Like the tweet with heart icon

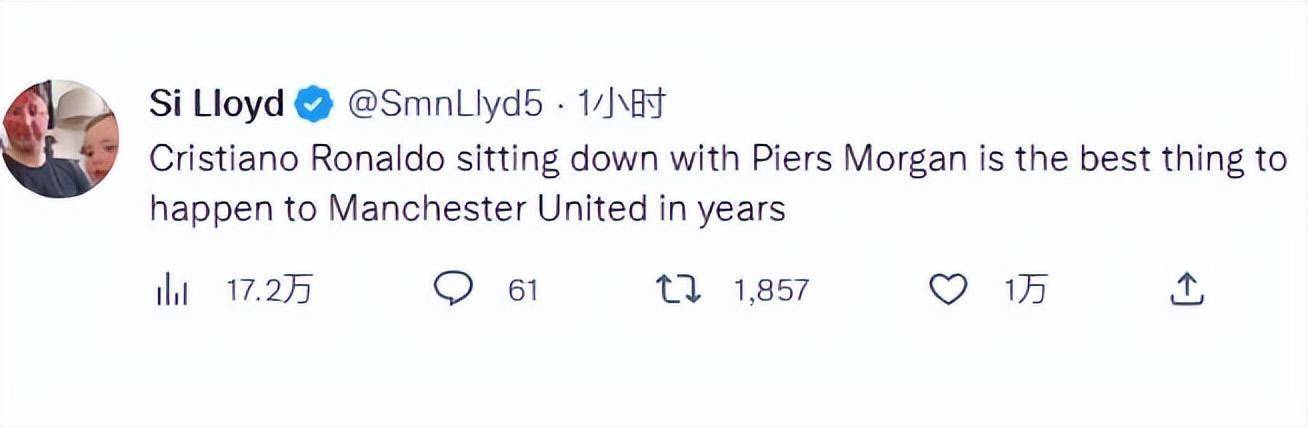coord(948,290)
